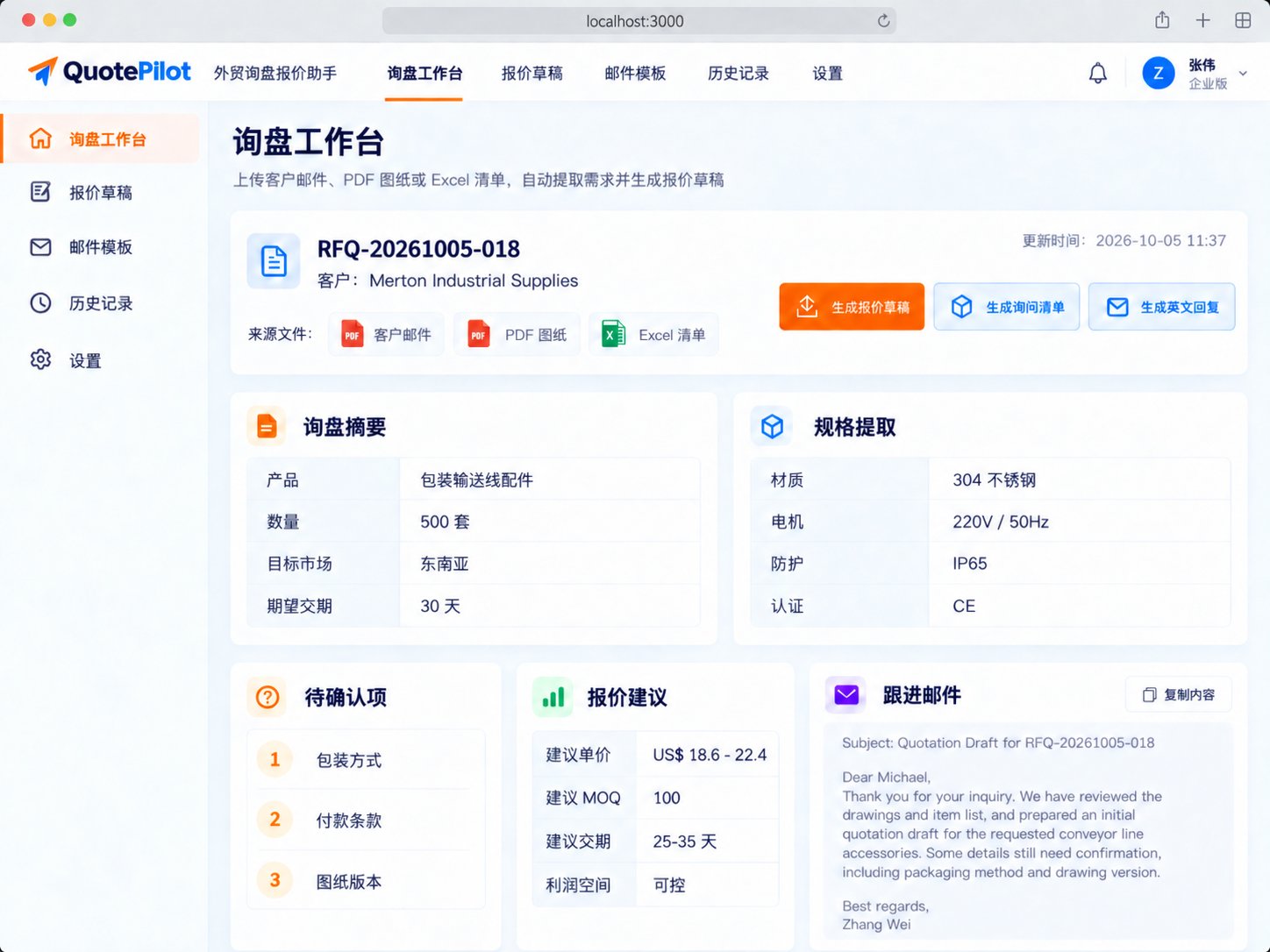1270x952 pixels.
Task: Switch to 询盘工作台 top tab
Action: pyautogui.click(x=425, y=74)
